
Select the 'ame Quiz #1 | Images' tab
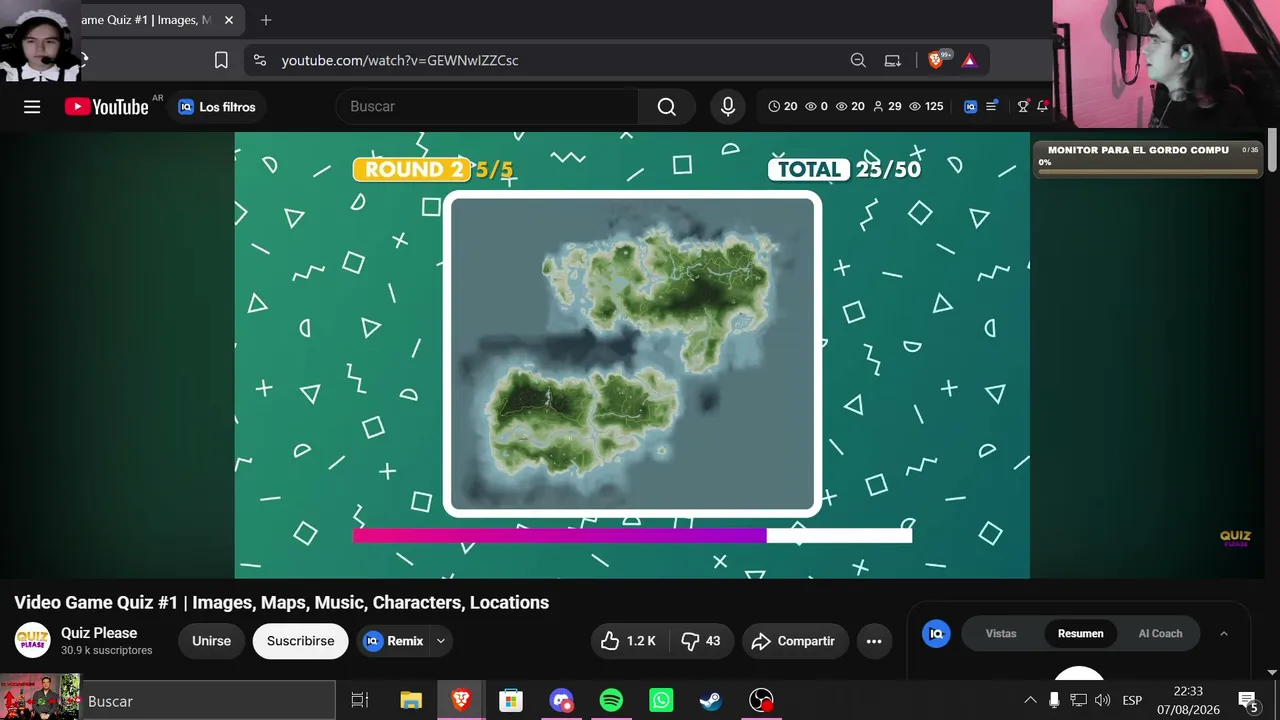pyautogui.click(x=145, y=20)
